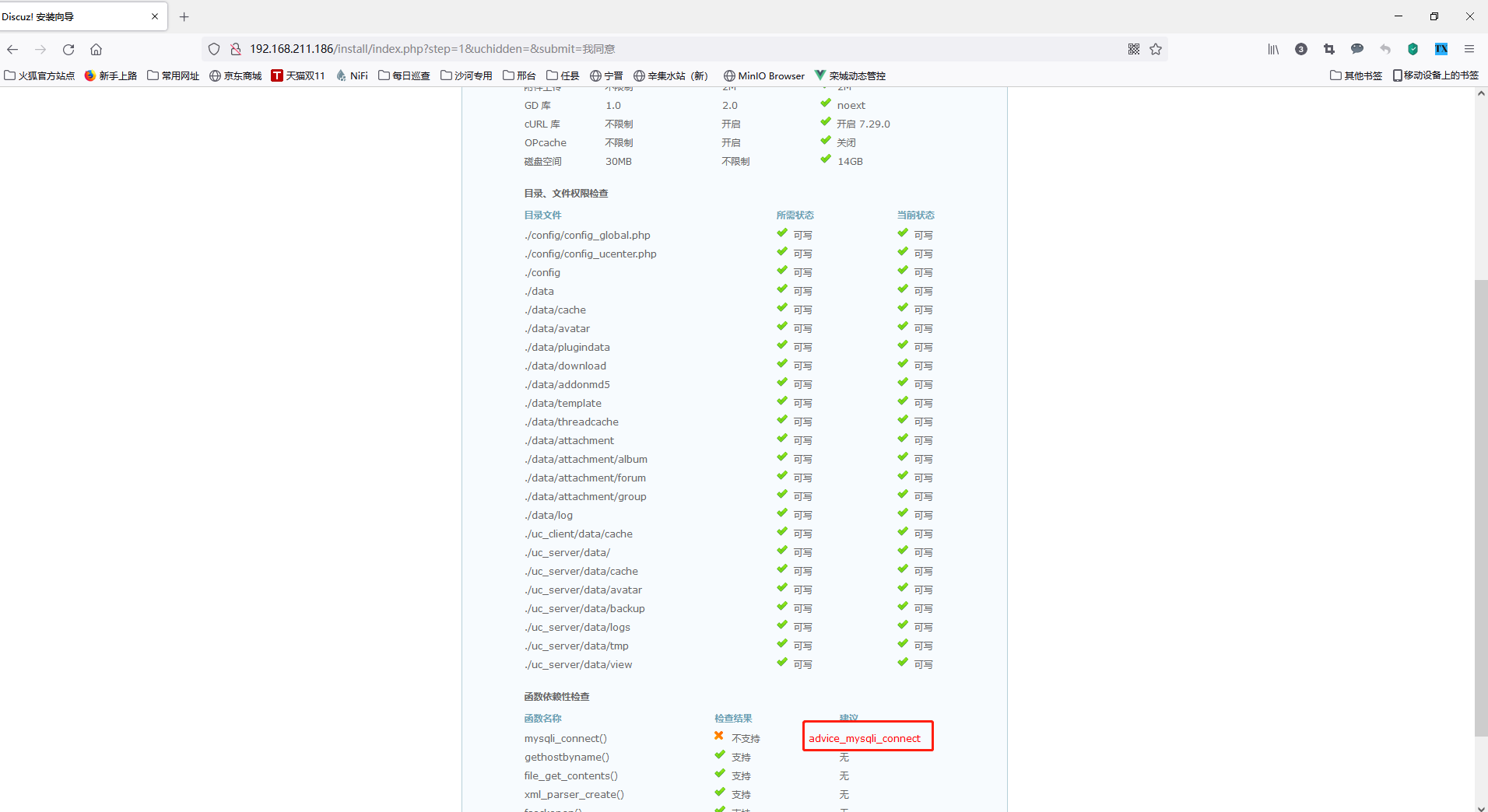This screenshot has height=812, width=1488.
Task: Reload the current page
Action: [x=68, y=49]
